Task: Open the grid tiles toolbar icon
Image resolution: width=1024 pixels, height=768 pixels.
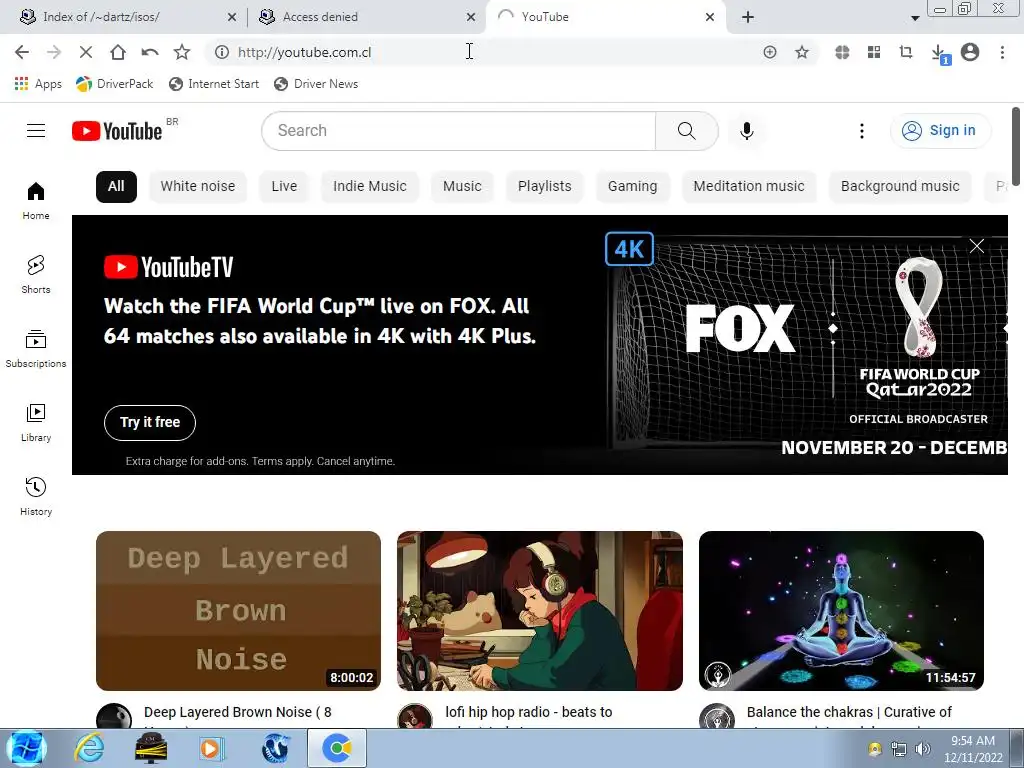Action: 874,52
